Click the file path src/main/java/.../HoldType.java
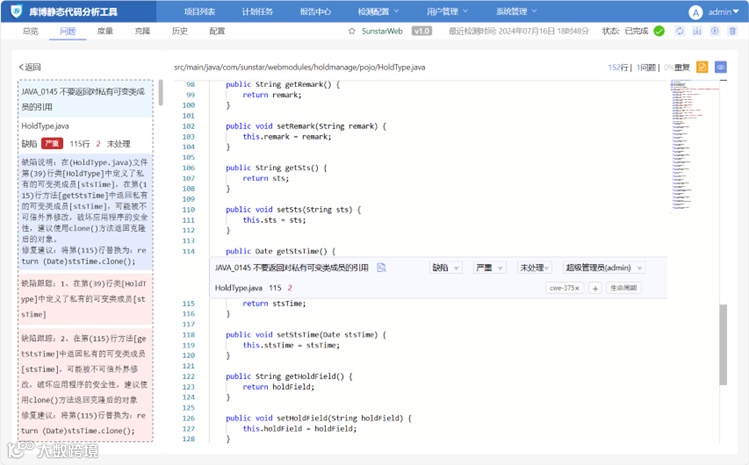The image size is (749, 465). [300, 67]
